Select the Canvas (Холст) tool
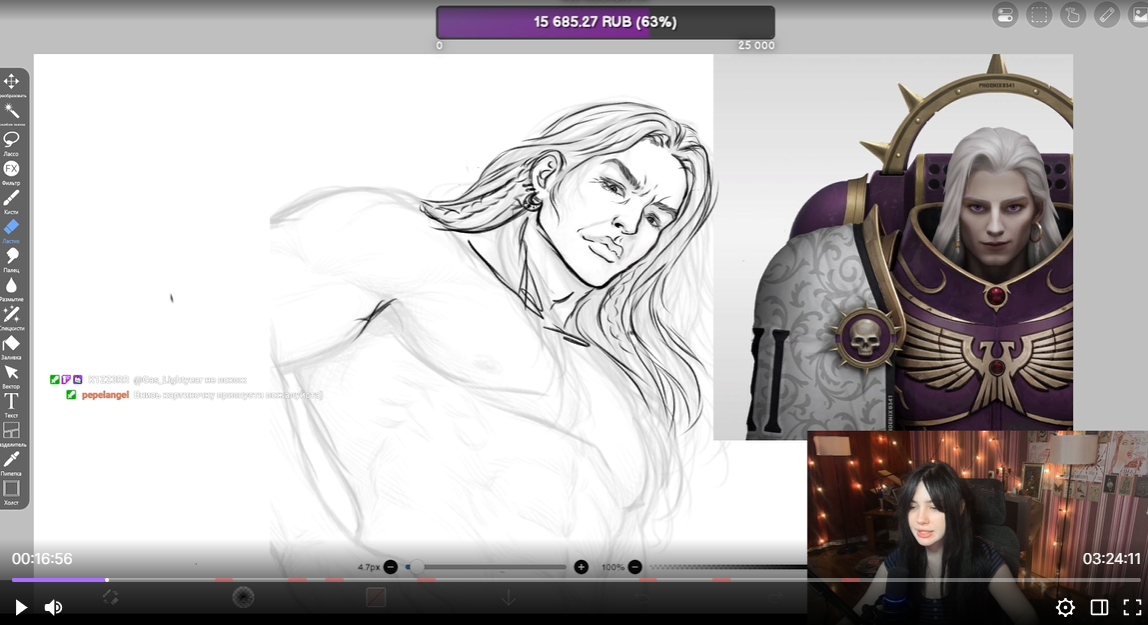Viewport: 1148px width, 625px height. point(12,488)
